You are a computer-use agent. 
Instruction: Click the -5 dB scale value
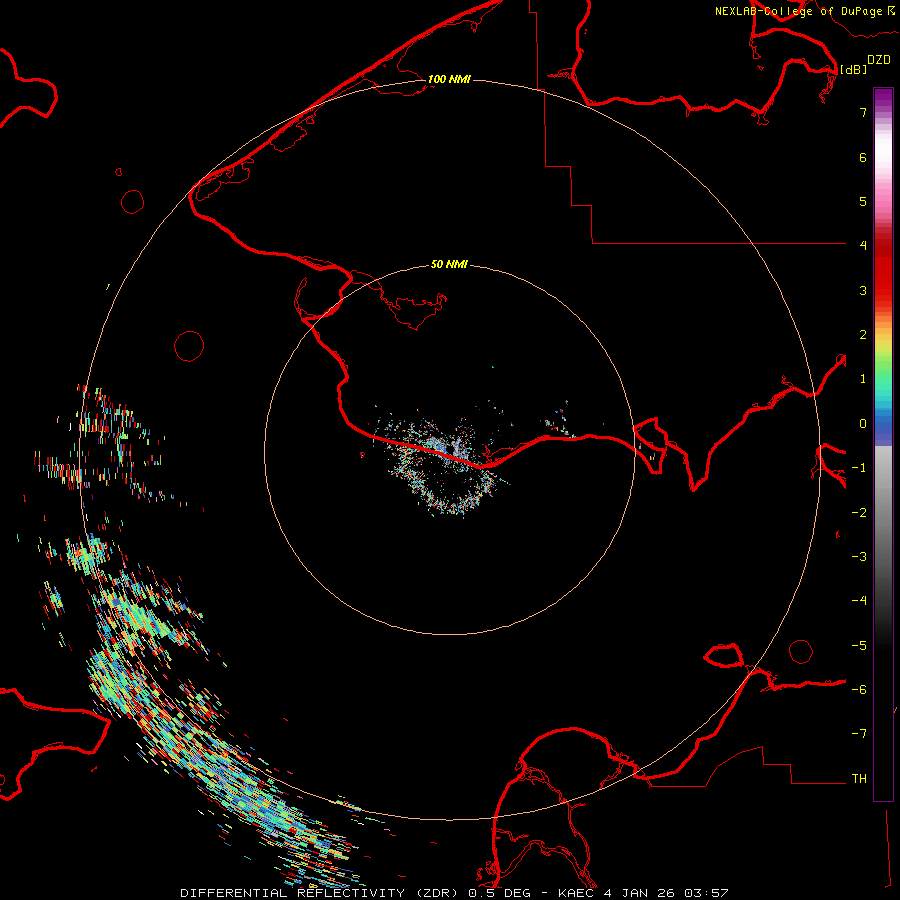[x=859, y=646]
